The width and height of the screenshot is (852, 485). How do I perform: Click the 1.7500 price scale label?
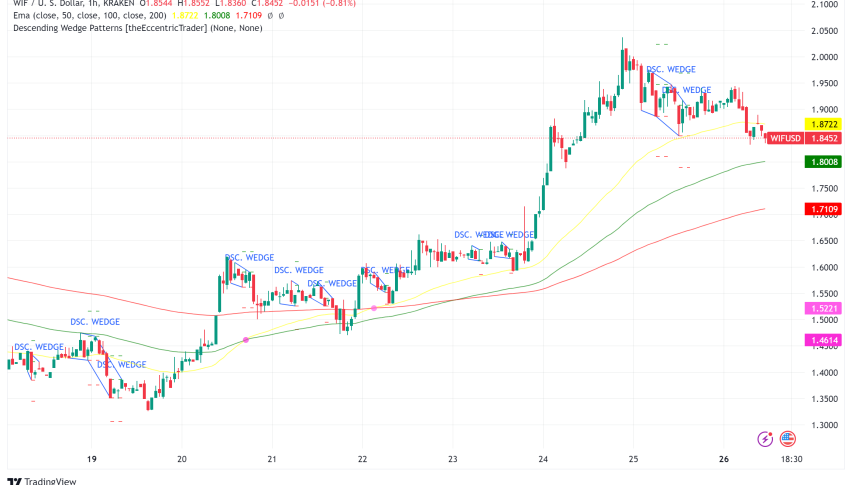pyautogui.click(x=824, y=188)
